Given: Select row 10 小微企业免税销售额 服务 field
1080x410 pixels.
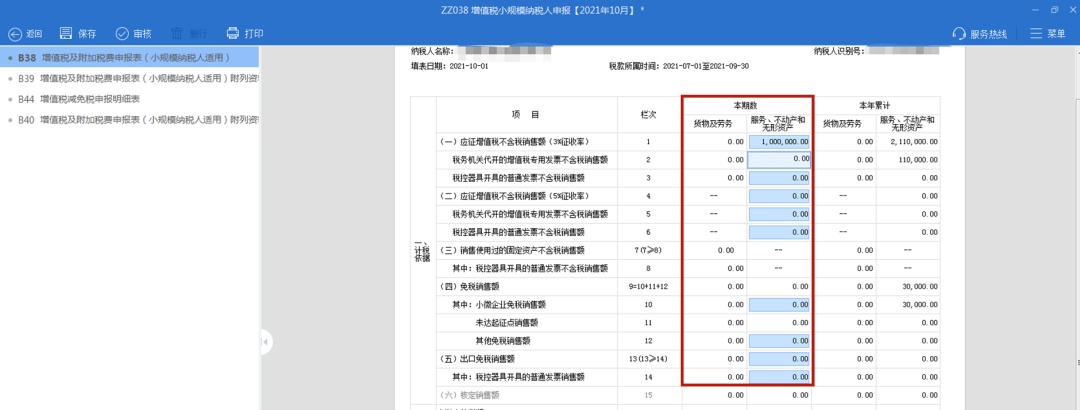Looking at the screenshot, I should coord(778,304).
